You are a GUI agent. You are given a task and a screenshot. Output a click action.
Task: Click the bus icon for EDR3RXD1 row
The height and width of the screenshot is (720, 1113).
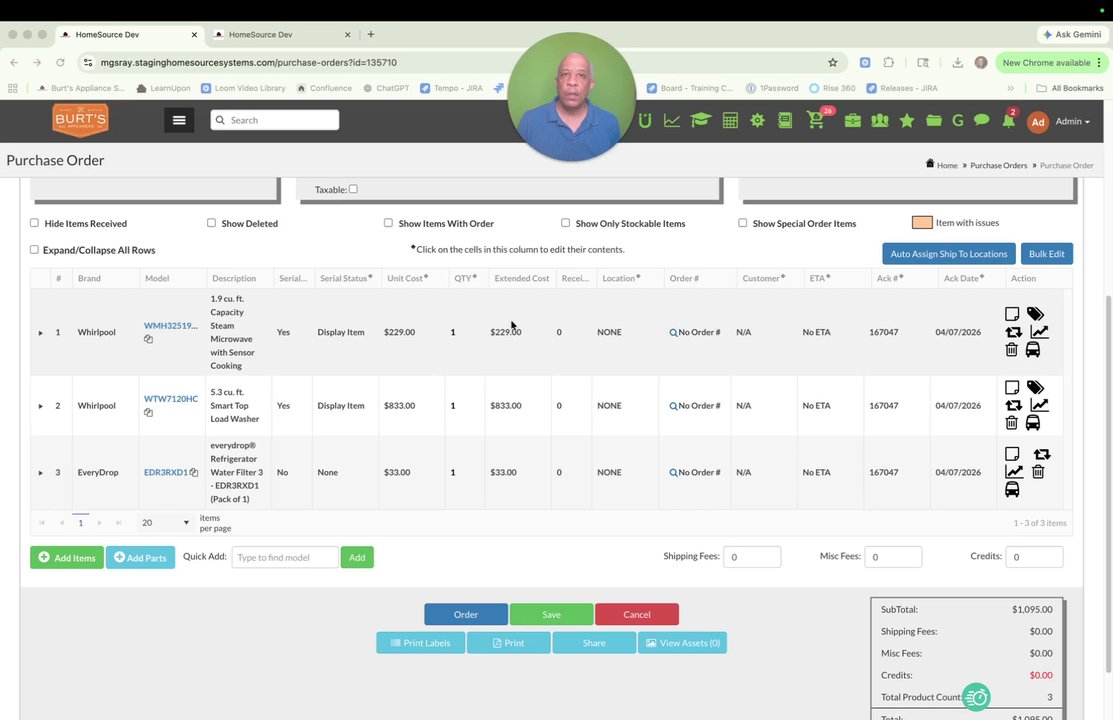pos(1012,489)
